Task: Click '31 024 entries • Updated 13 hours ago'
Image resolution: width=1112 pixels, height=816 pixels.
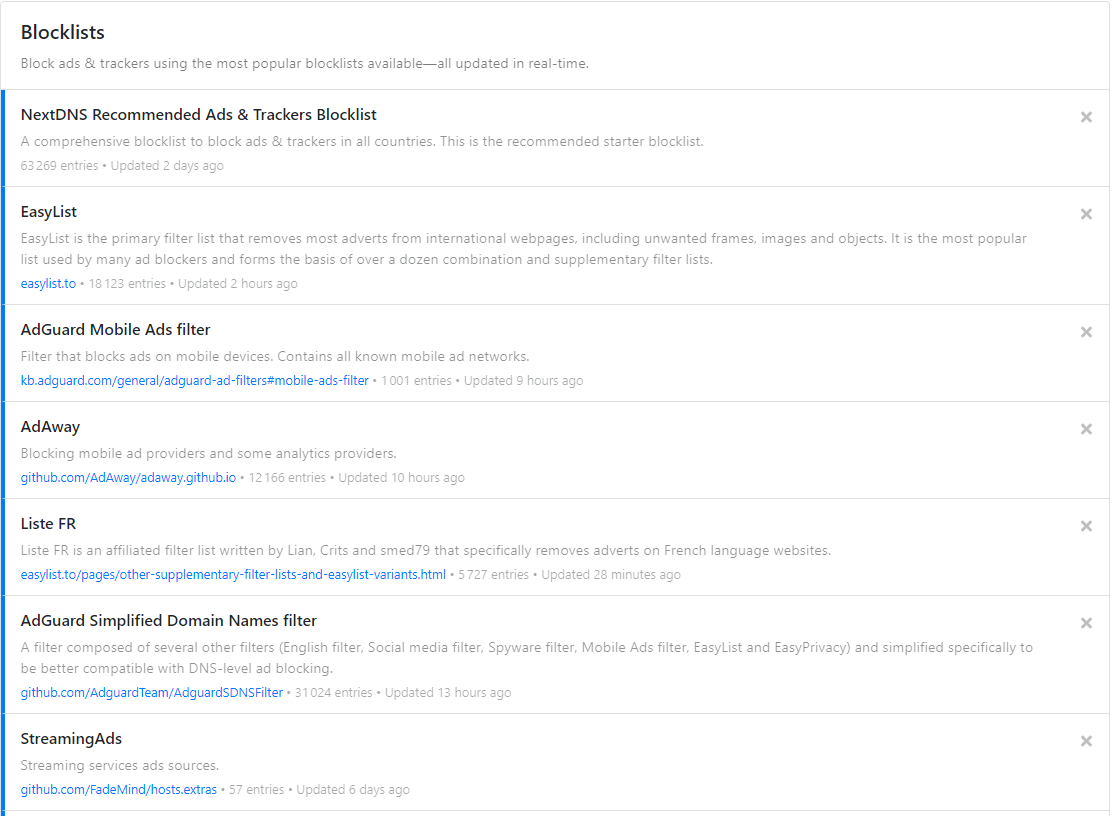Action: click(403, 693)
